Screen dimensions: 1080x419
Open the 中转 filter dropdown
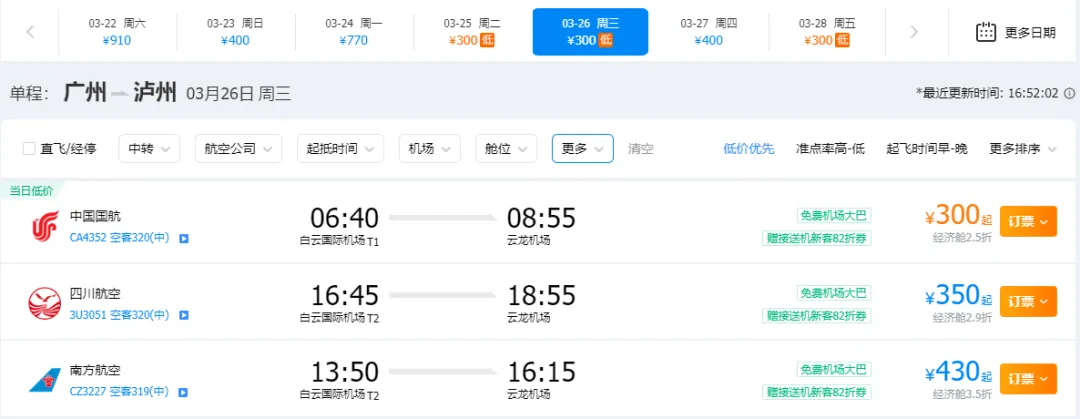click(149, 148)
